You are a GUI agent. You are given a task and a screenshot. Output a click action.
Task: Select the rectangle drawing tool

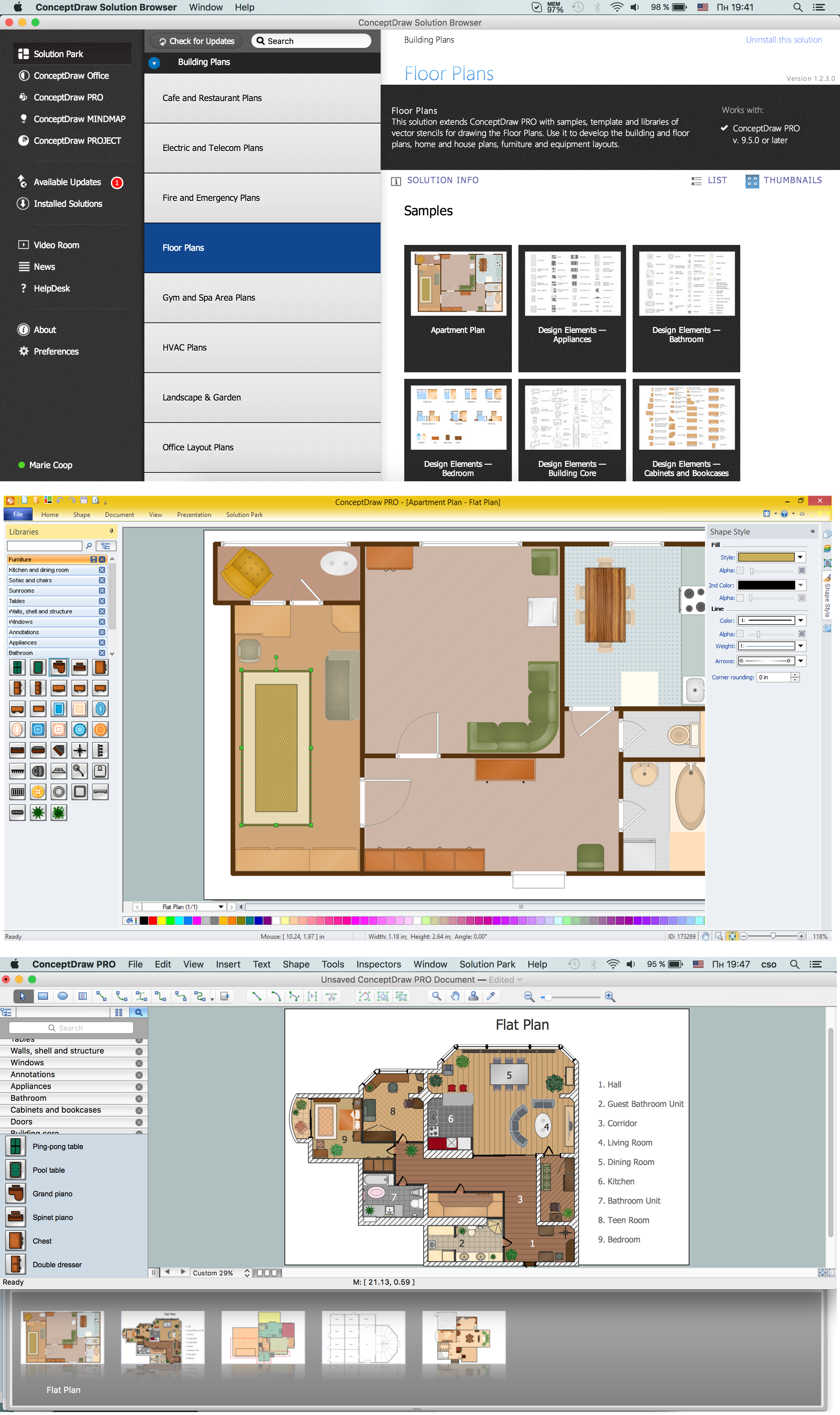tap(43, 996)
